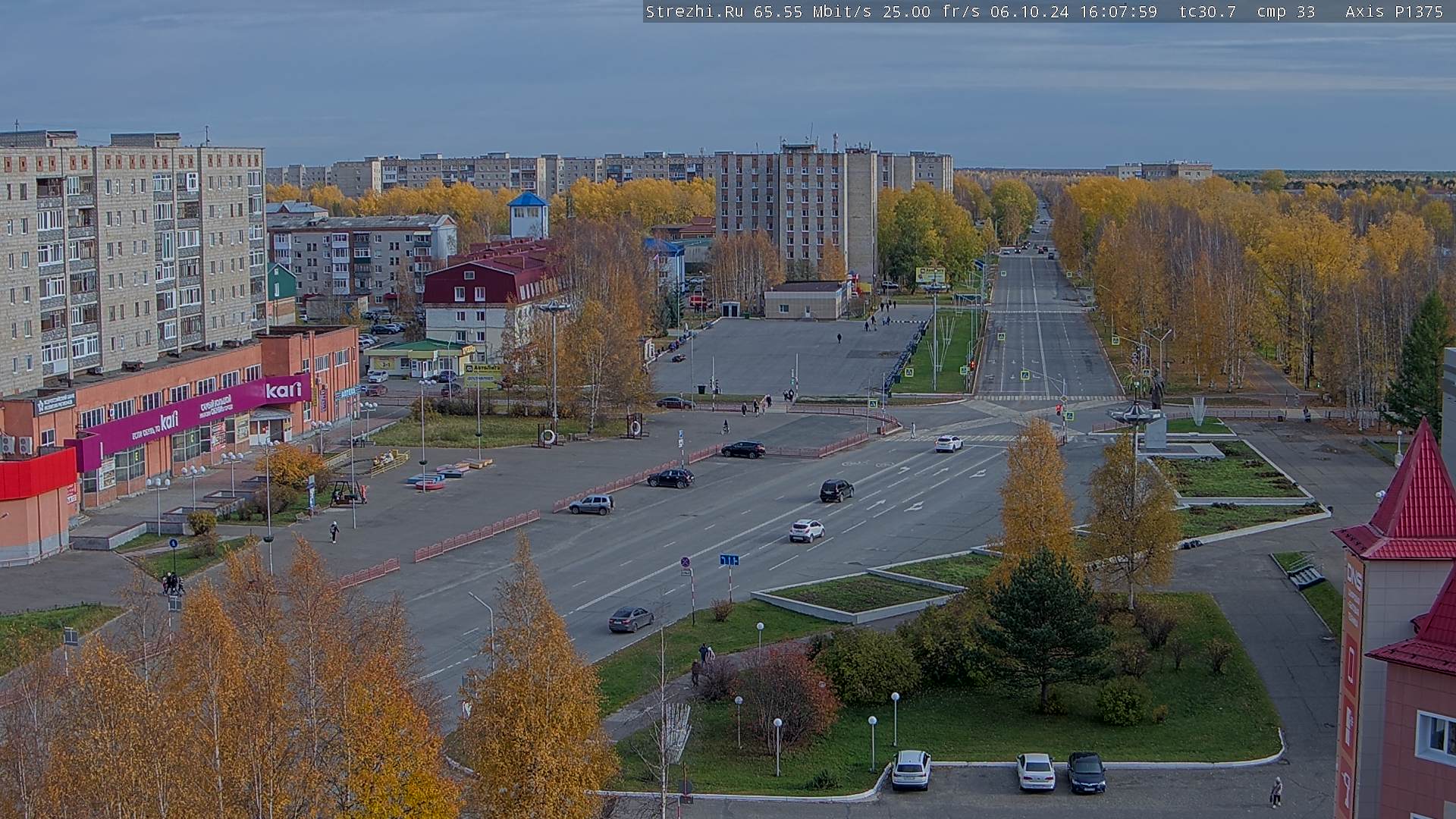Click the '65.55 Mbit/s' bitrate value

click(811, 11)
